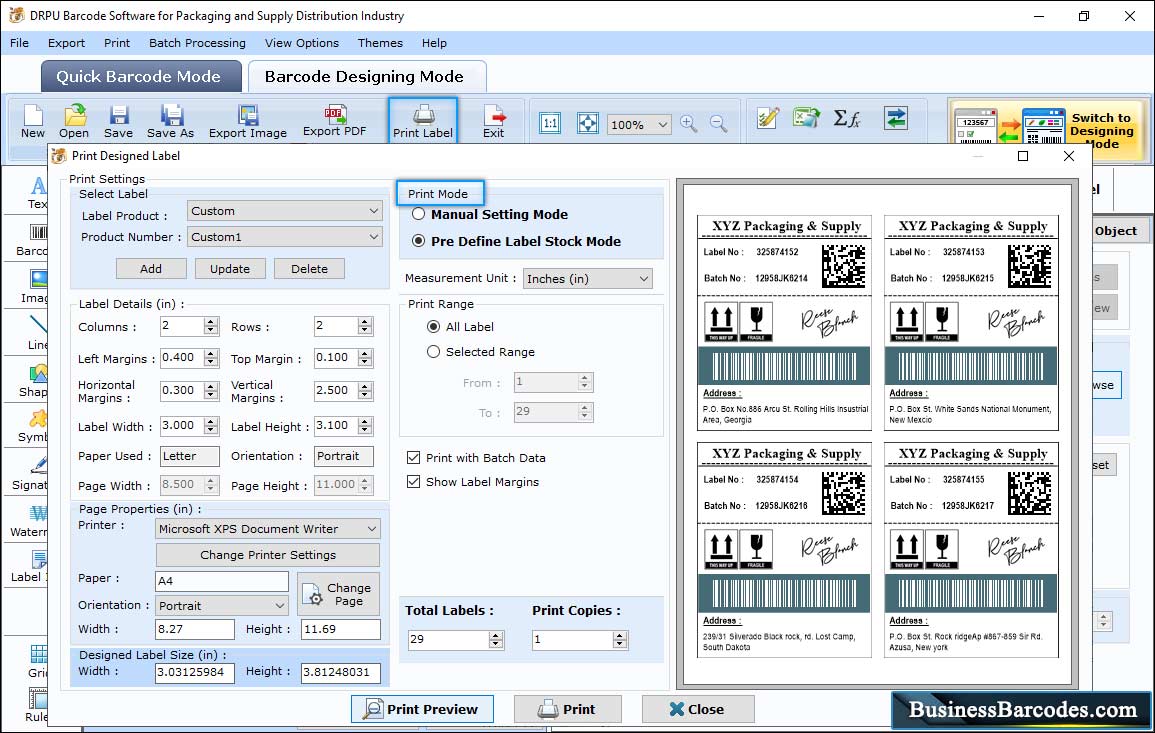Select the Watermark tool in sidebar
1155x733 pixels.
click(32, 522)
